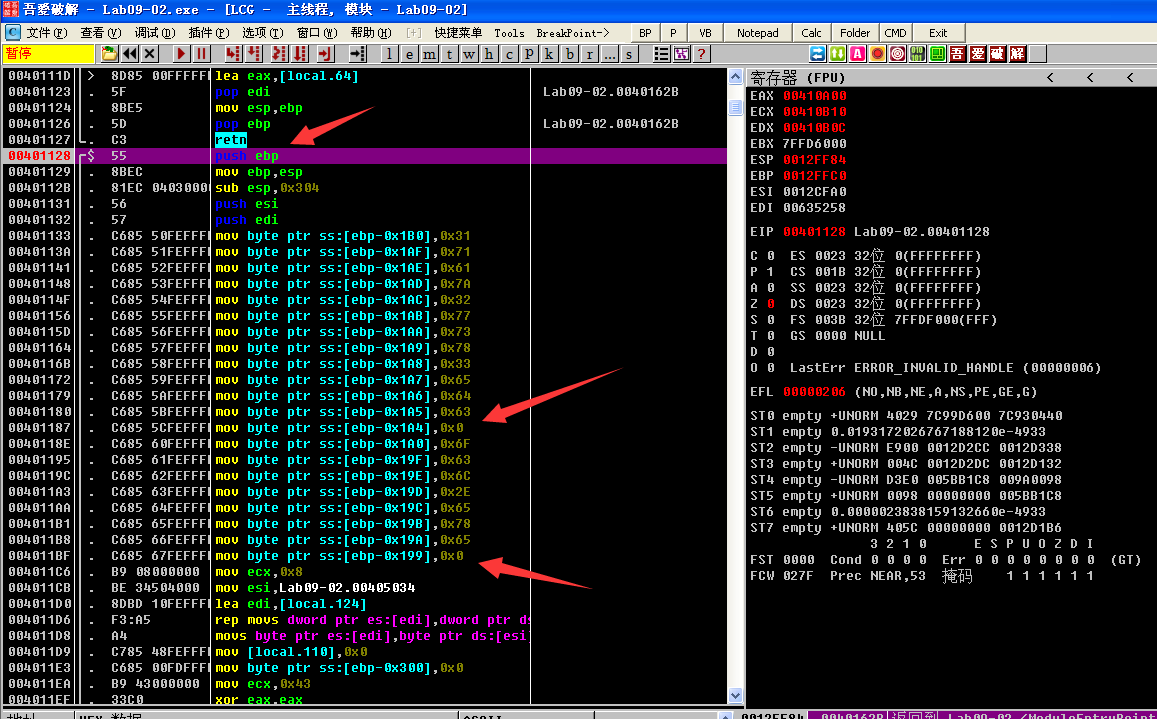Open CMD from the toolbar
Image resolution: width=1157 pixels, height=719 pixels.
click(896, 32)
